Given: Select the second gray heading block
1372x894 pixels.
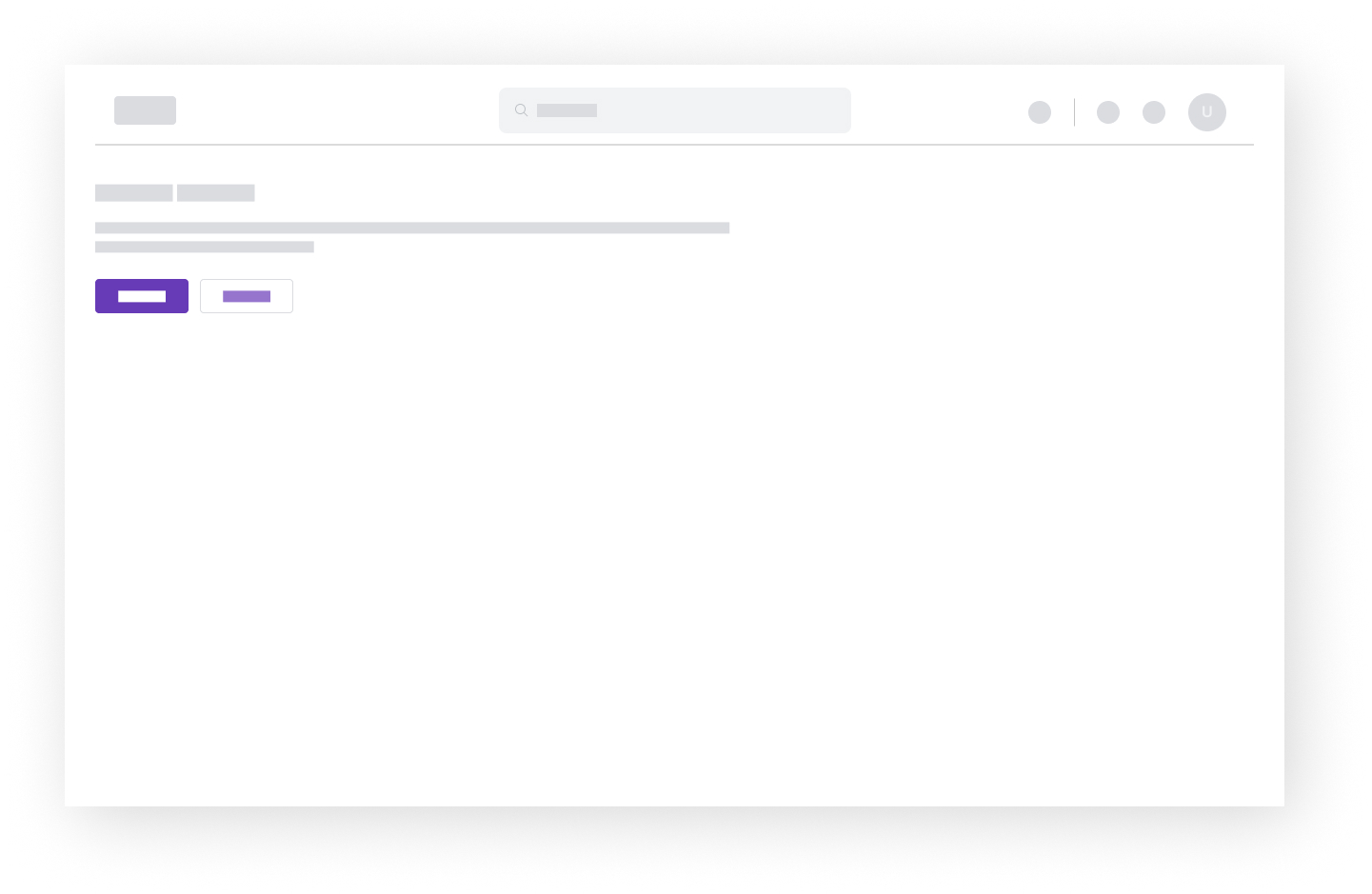Looking at the screenshot, I should (216, 193).
